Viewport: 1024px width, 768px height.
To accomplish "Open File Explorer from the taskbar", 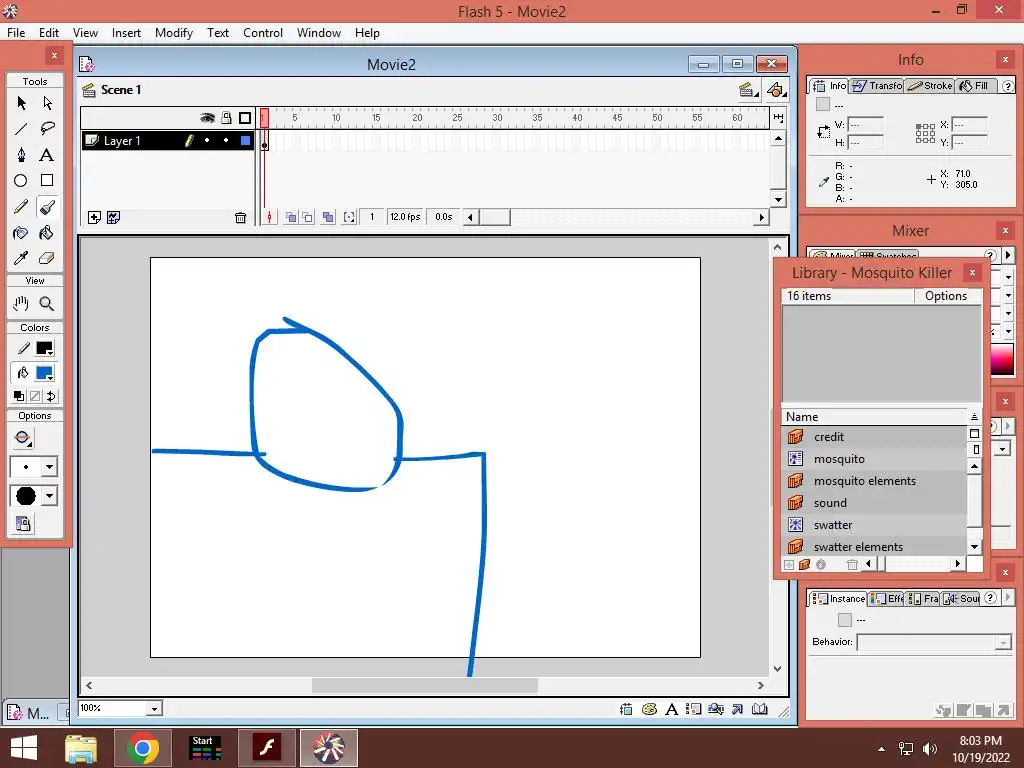I will pyautogui.click(x=81, y=748).
